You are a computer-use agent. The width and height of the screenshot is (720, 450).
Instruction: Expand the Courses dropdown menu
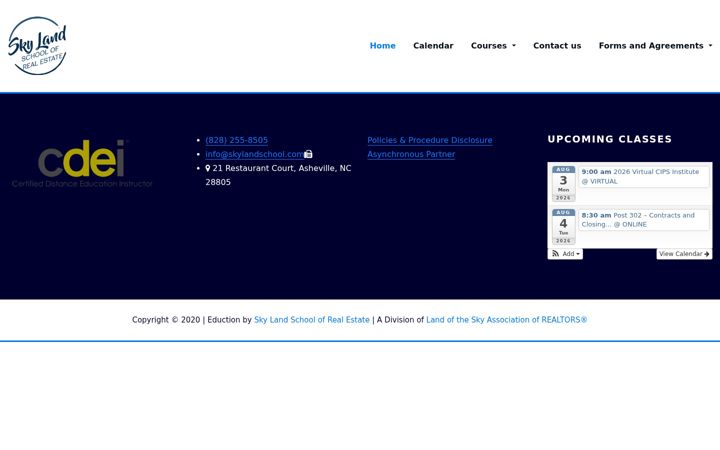(493, 46)
